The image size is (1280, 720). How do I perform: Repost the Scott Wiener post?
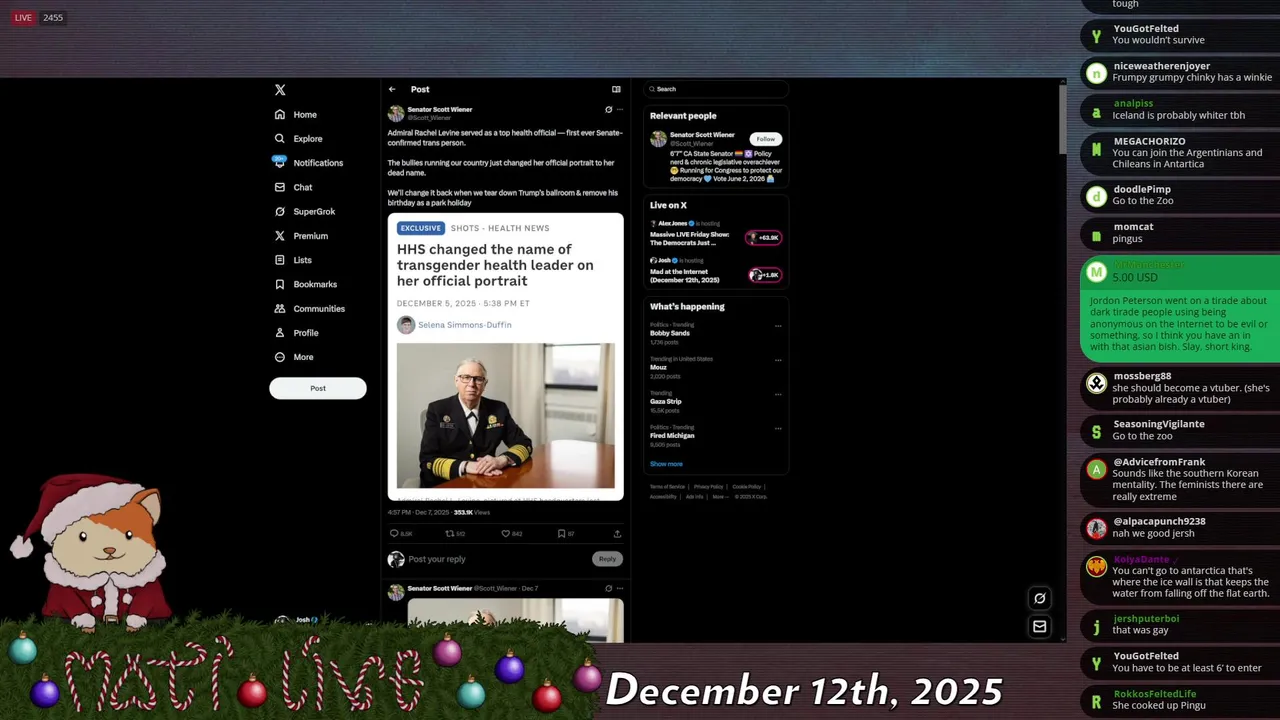pos(455,534)
